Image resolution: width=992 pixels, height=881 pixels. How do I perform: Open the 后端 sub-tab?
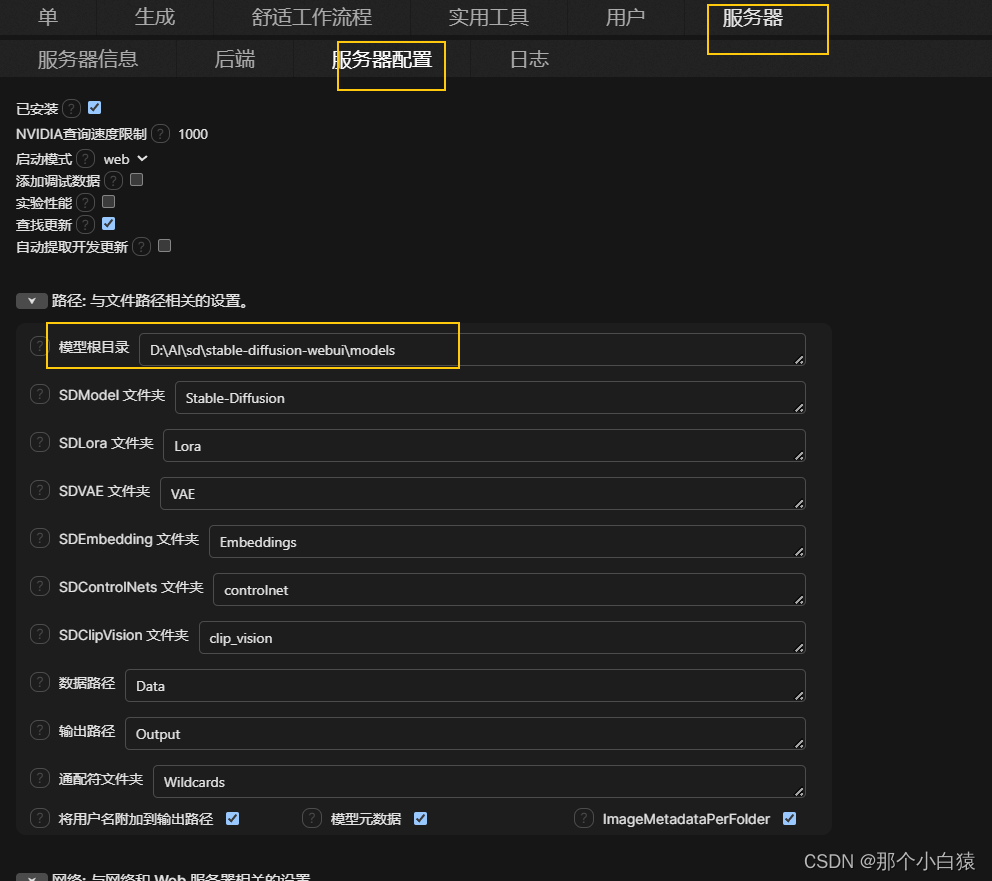click(235, 59)
